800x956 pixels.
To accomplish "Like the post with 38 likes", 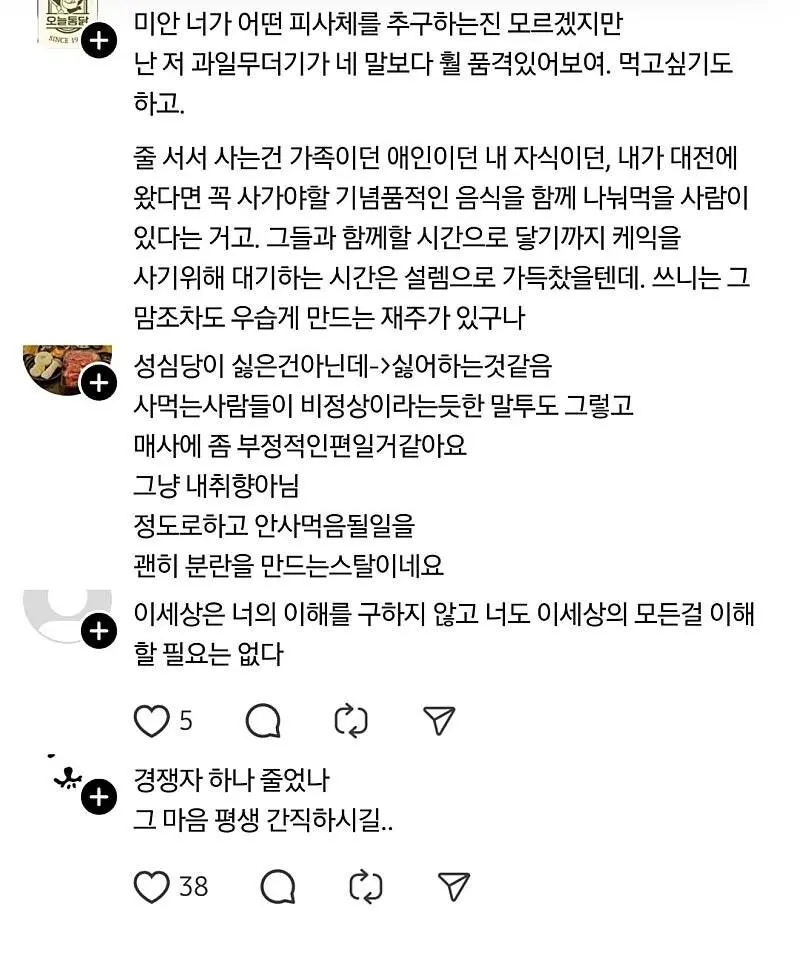I will point(151,887).
